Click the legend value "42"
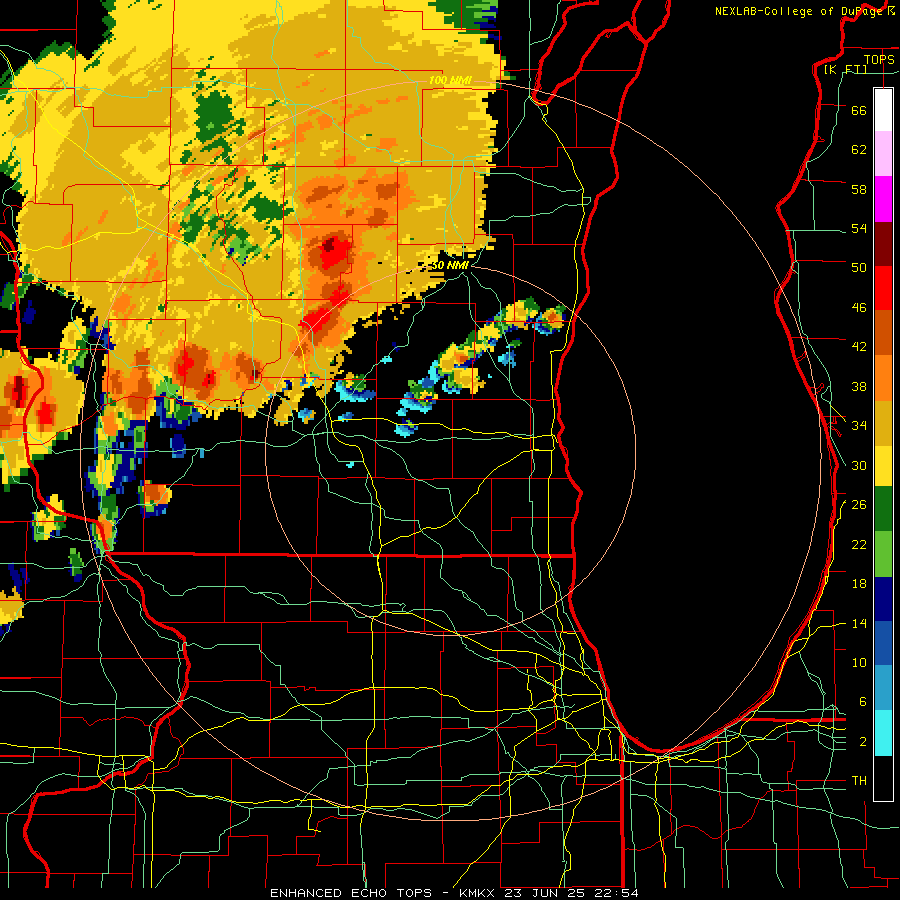The image size is (900, 900). tap(859, 347)
